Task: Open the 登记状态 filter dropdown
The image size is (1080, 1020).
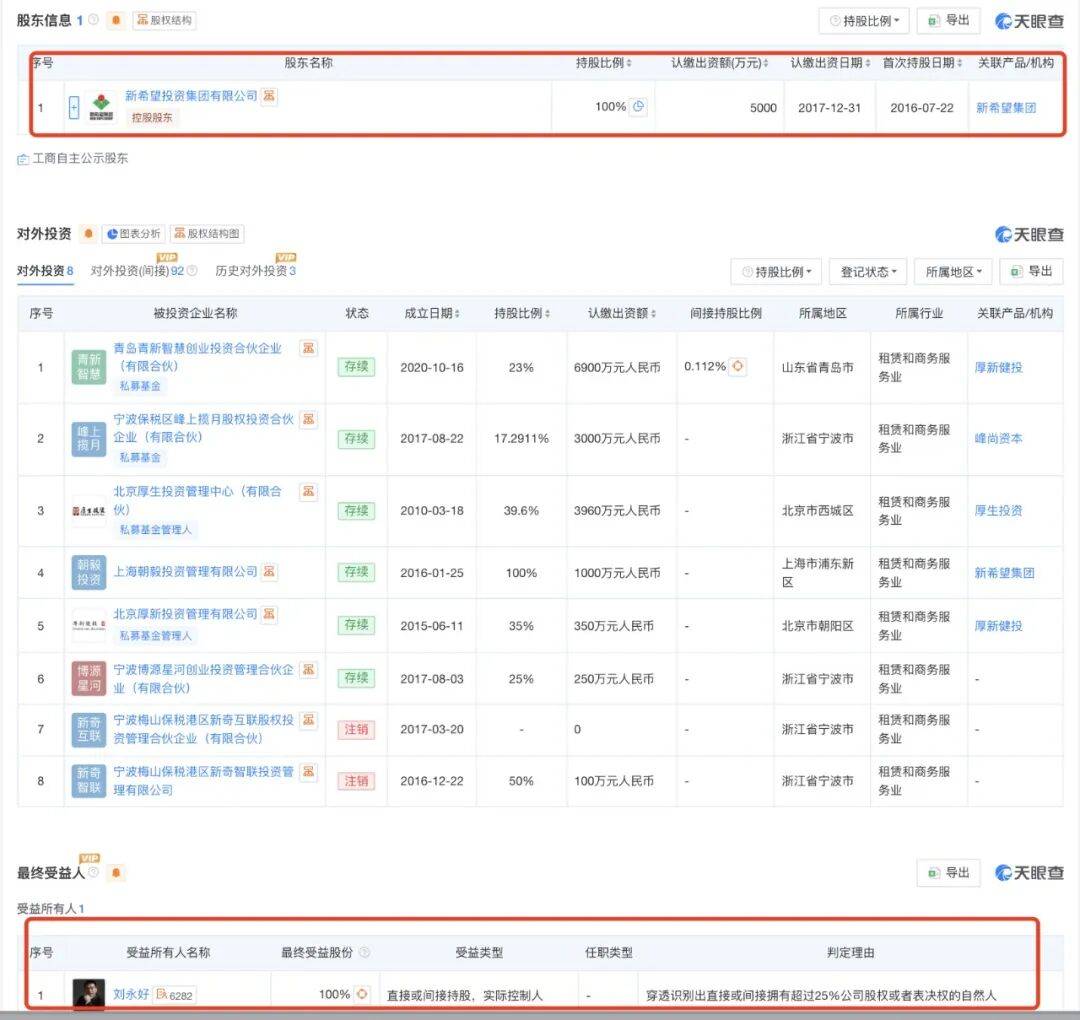Action: click(x=868, y=271)
